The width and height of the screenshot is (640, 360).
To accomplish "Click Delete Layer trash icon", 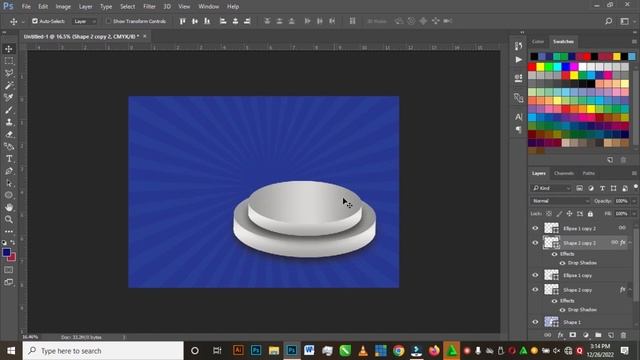I will [623, 335].
